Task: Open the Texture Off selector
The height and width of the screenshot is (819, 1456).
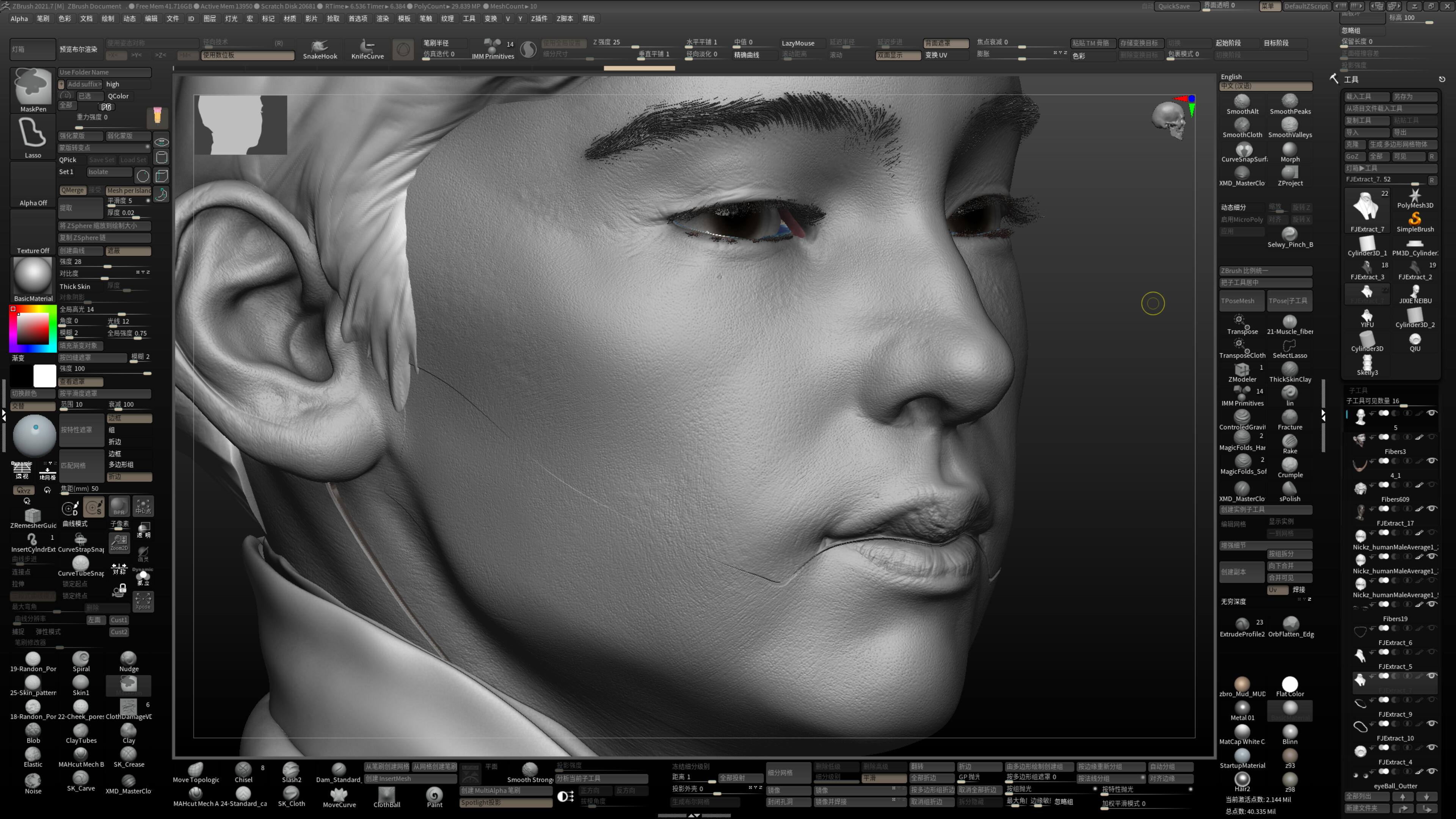Action: tap(33, 233)
